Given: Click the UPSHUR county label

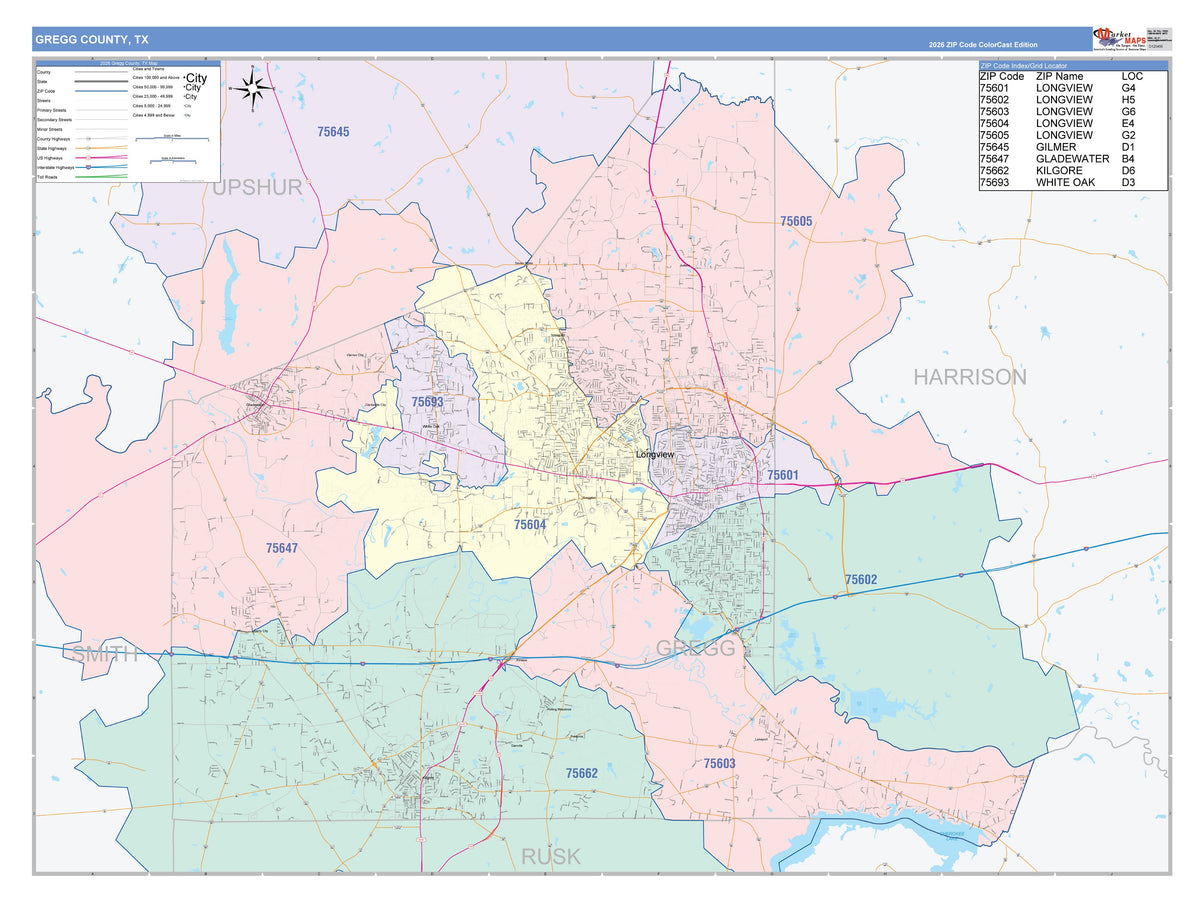Looking at the screenshot, I should (x=257, y=187).
